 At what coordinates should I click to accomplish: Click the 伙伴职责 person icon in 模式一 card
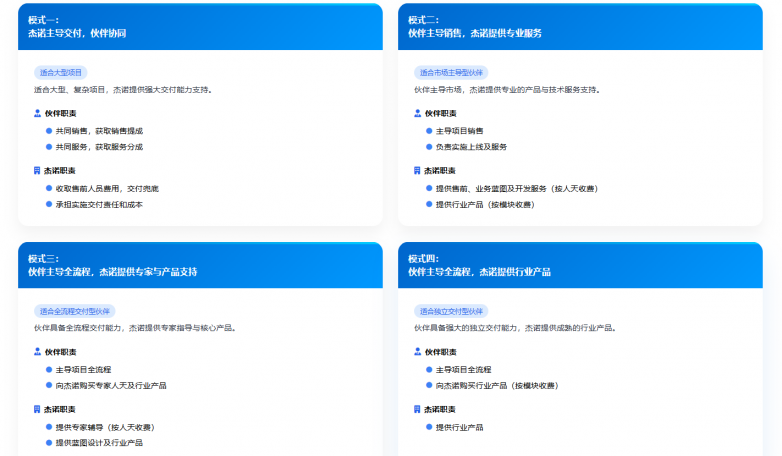38,114
